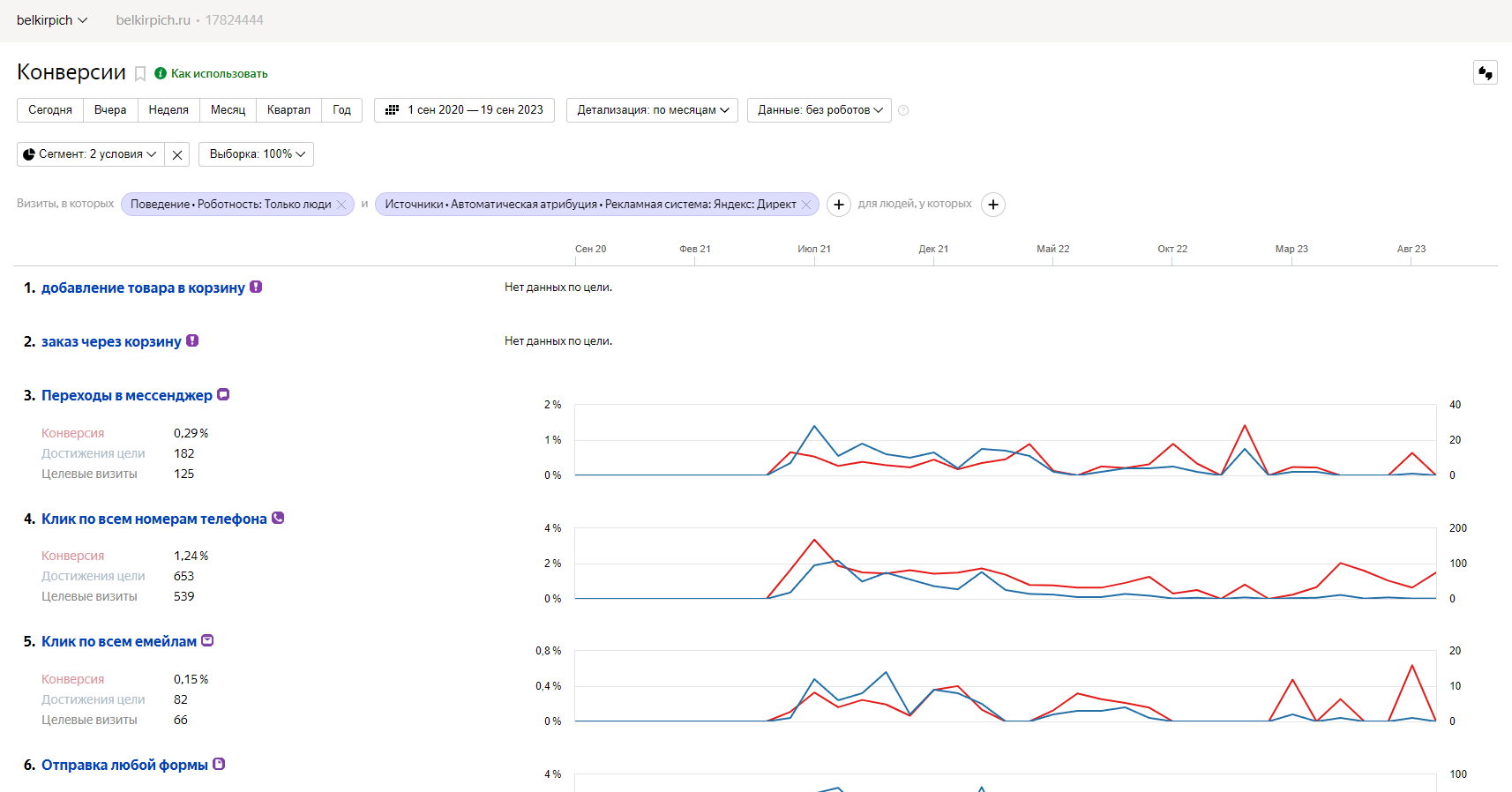The height and width of the screenshot is (792, 1512).
Task: Toggle Достижения цели for Клик по всем емейлам
Action: coord(93,699)
